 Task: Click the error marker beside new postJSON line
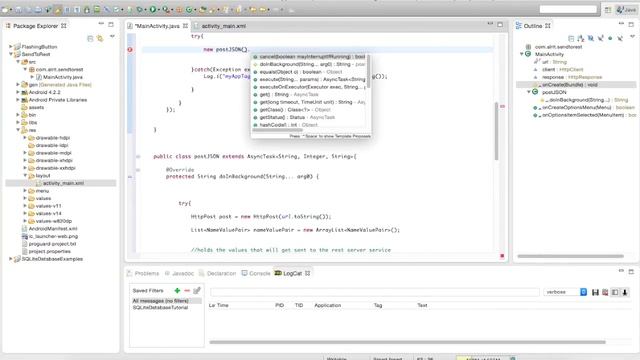pyautogui.click(x=130, y=50)
